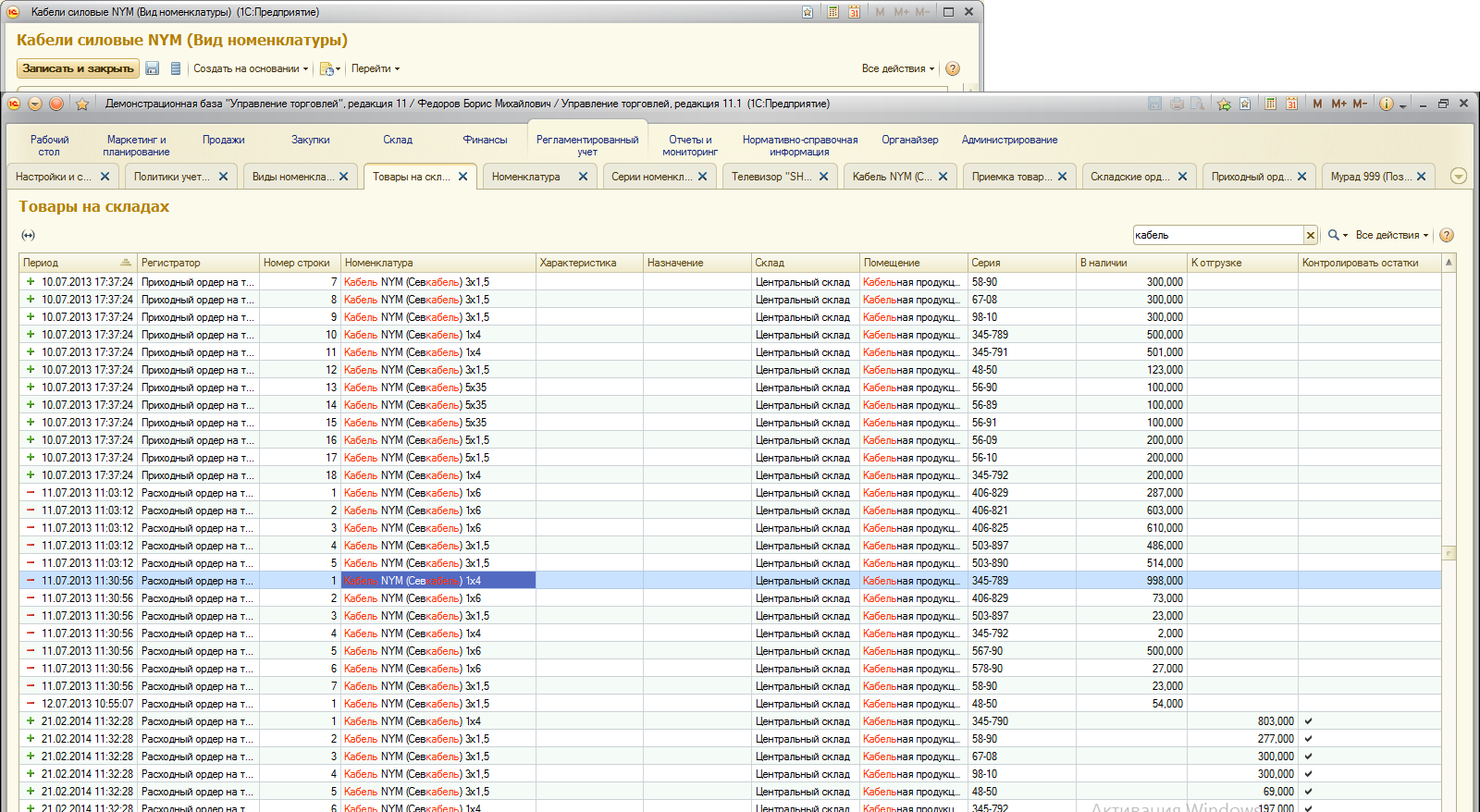Click add-to-favorites star with green arrow icon
Viewport: 1480px width, 812px height.
1224,104
